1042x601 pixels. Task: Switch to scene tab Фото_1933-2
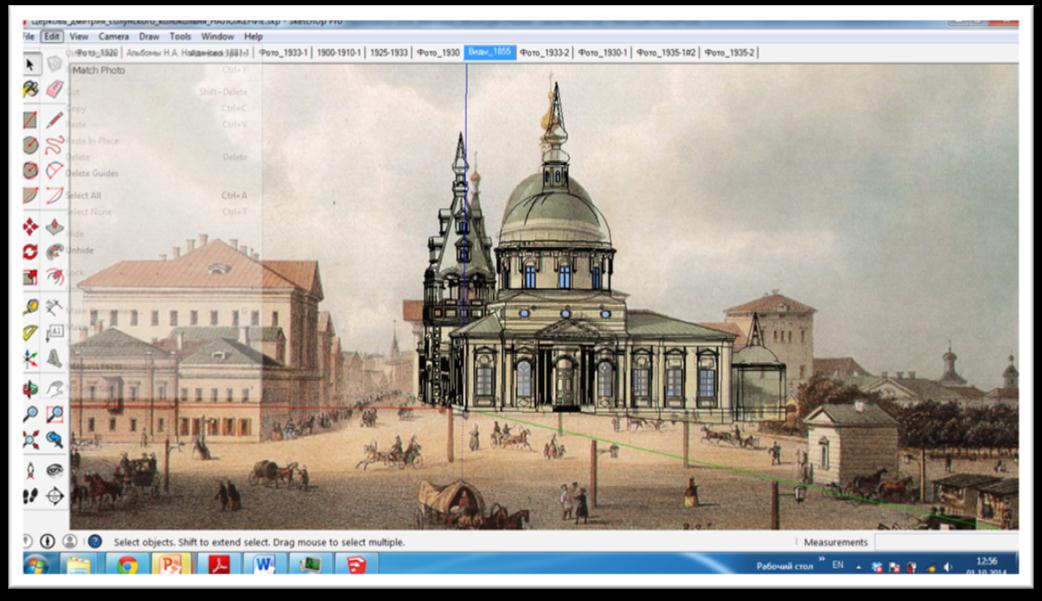tap(544, 53)
